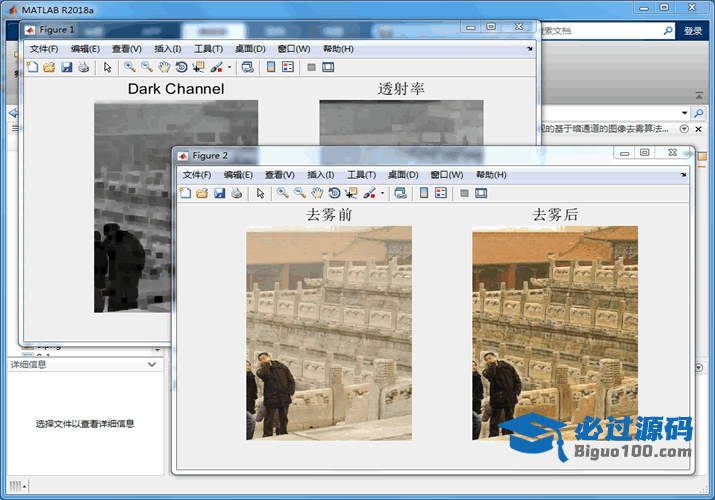Activate the Data Cursor tool in Figure 2
This screenshot has width=715, height=500.
coord(351,193)
